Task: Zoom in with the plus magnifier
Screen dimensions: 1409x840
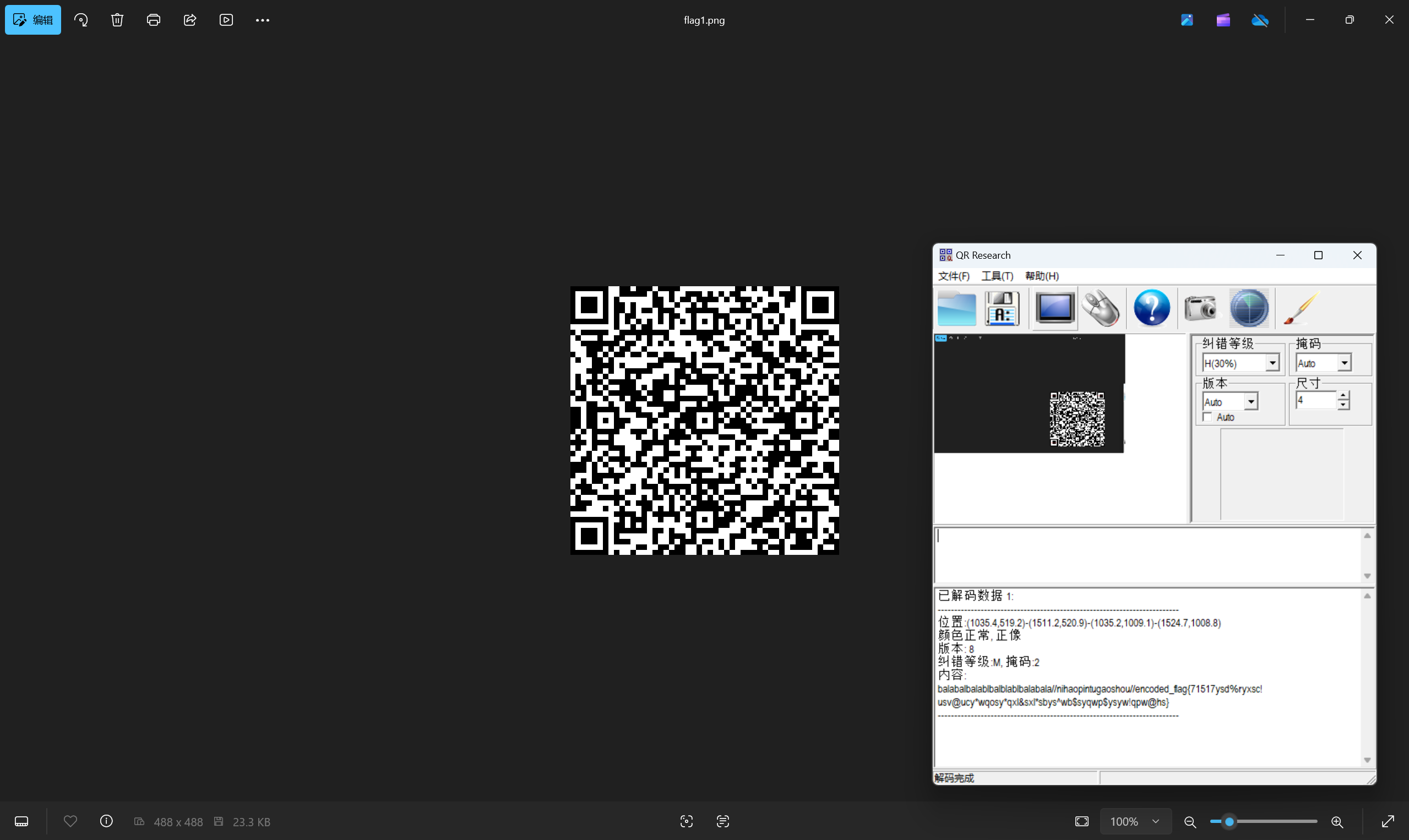Action: point(1337,822)
